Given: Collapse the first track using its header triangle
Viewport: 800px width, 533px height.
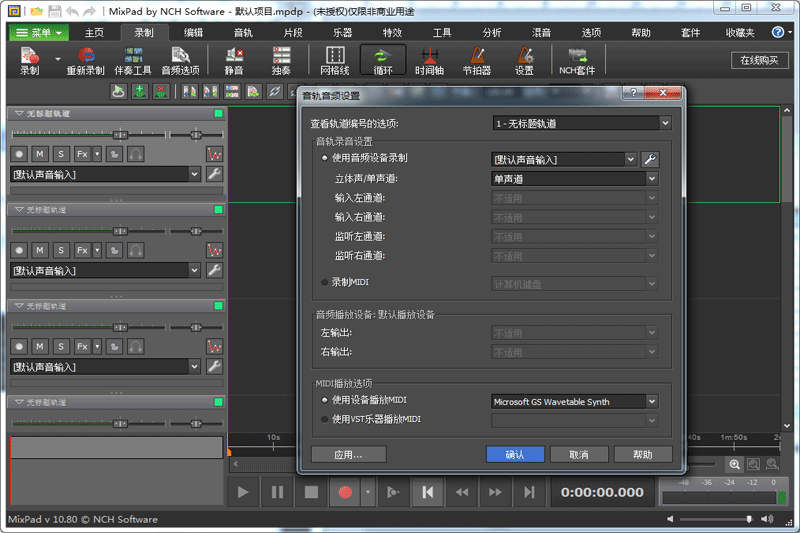Looking at the screenshot, I should pos(19,113).
